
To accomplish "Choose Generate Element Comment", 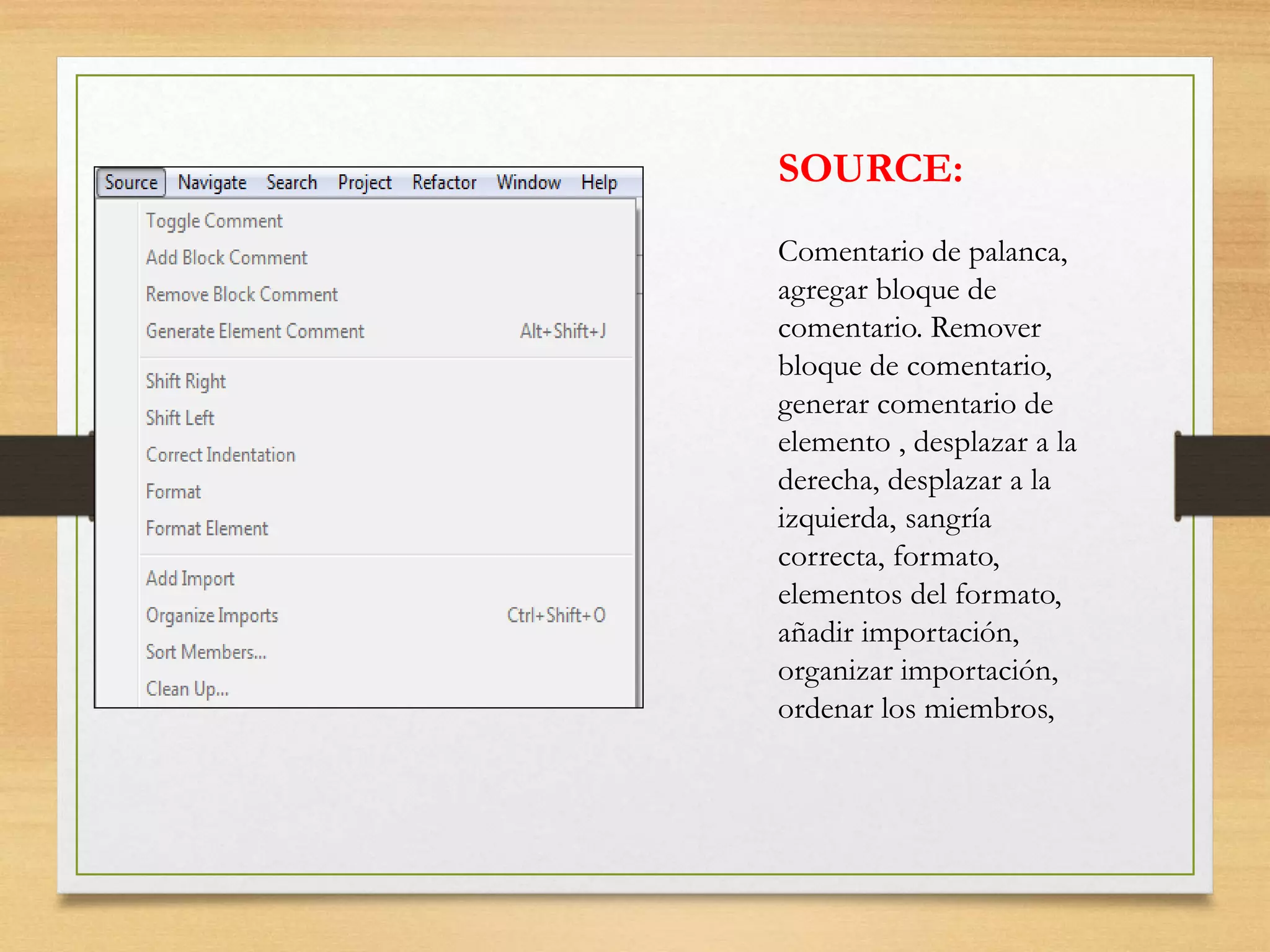I will click(387, 331).
